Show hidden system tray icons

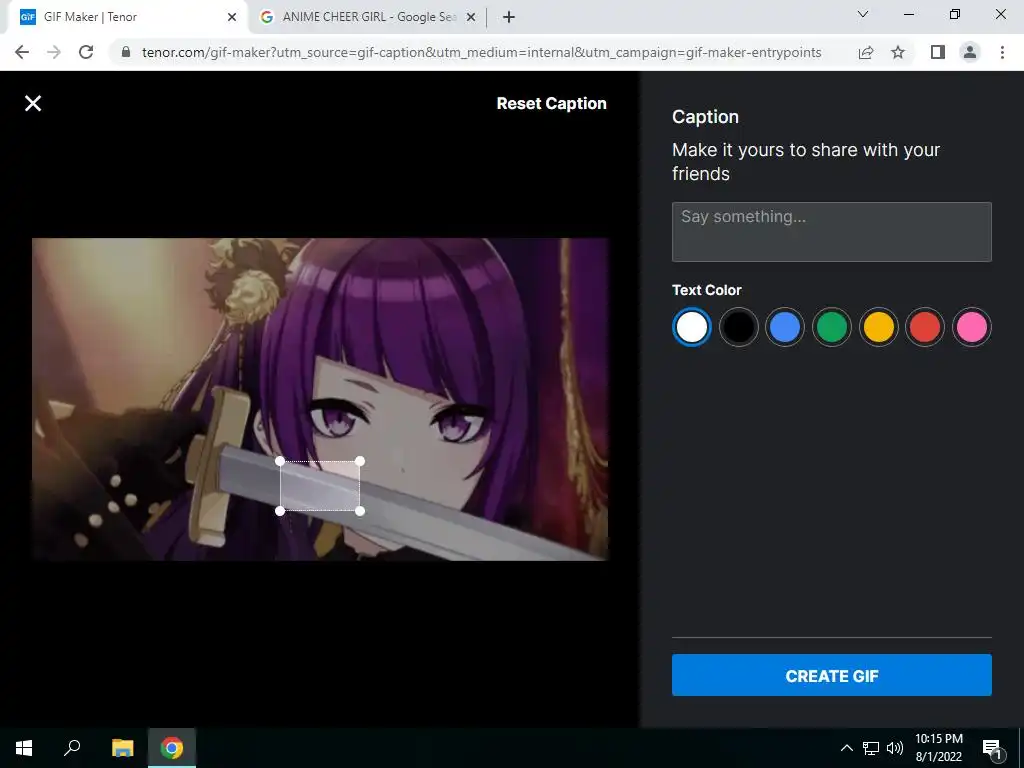pos(846,748)
